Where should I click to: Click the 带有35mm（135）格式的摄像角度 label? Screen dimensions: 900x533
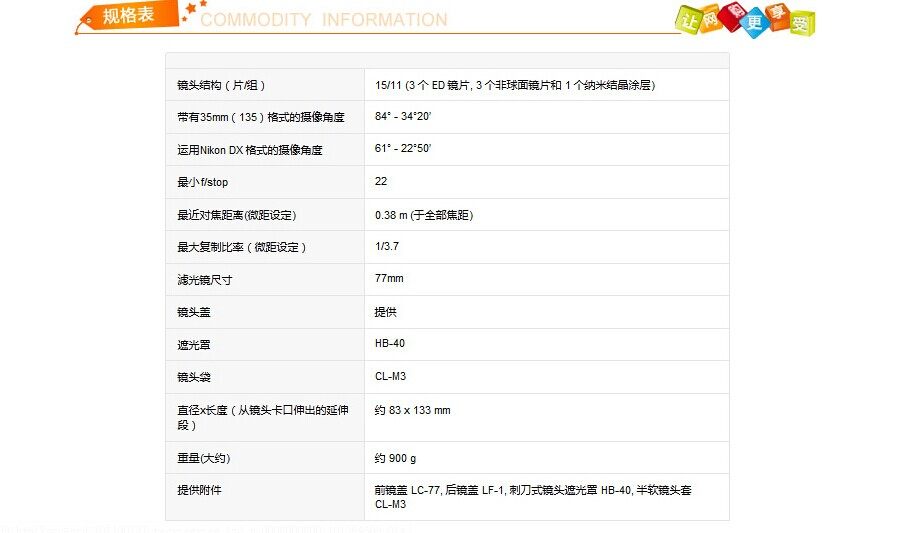click(x=261, y=117)
